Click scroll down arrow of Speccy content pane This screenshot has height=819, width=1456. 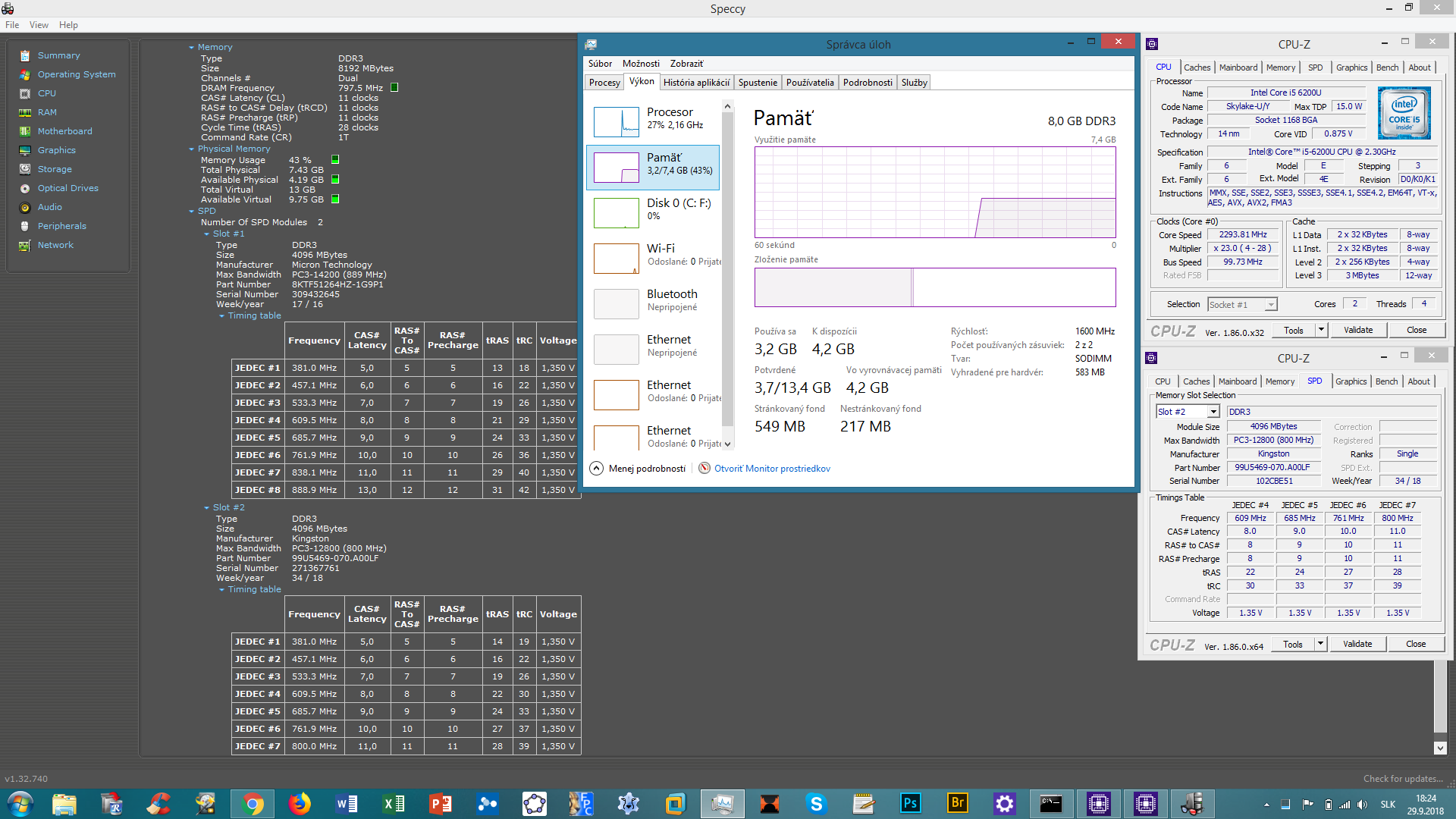1440,748
